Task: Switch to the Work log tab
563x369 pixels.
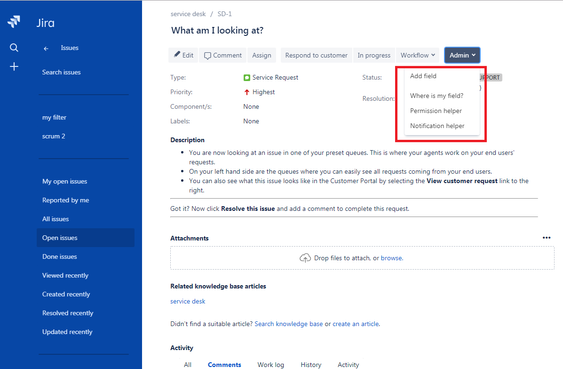Action: click(271, 365)
